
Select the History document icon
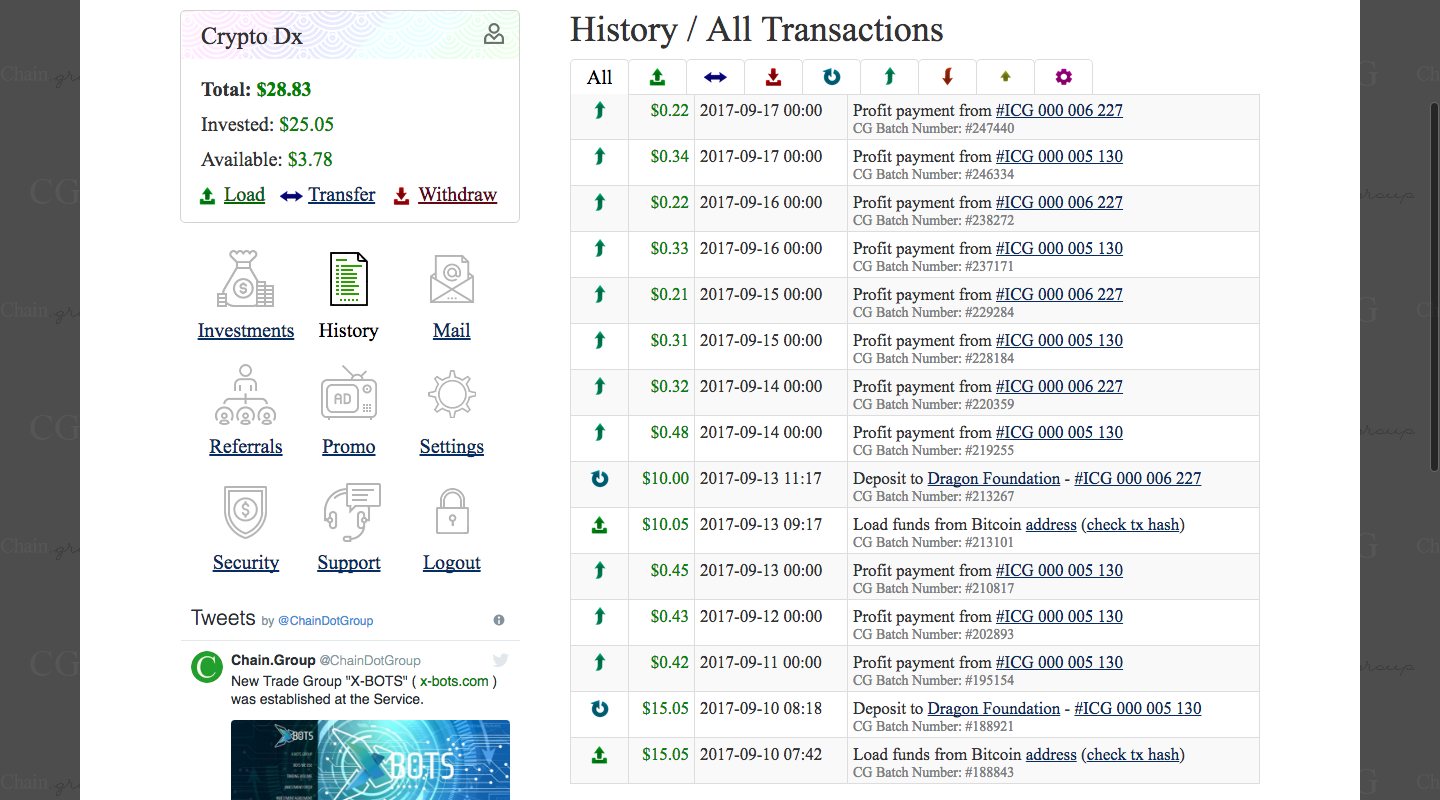point(348,279)
